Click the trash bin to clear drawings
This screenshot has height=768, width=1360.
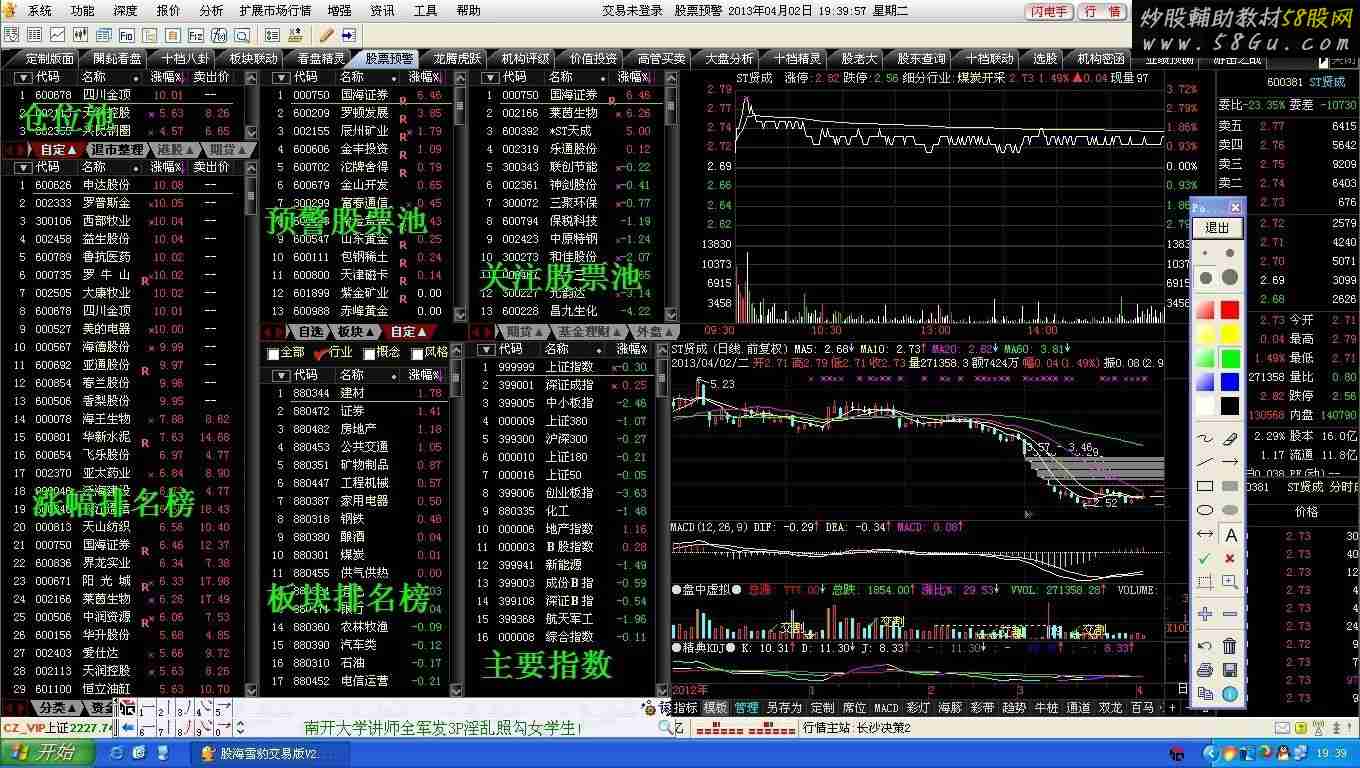[1230, 646]
